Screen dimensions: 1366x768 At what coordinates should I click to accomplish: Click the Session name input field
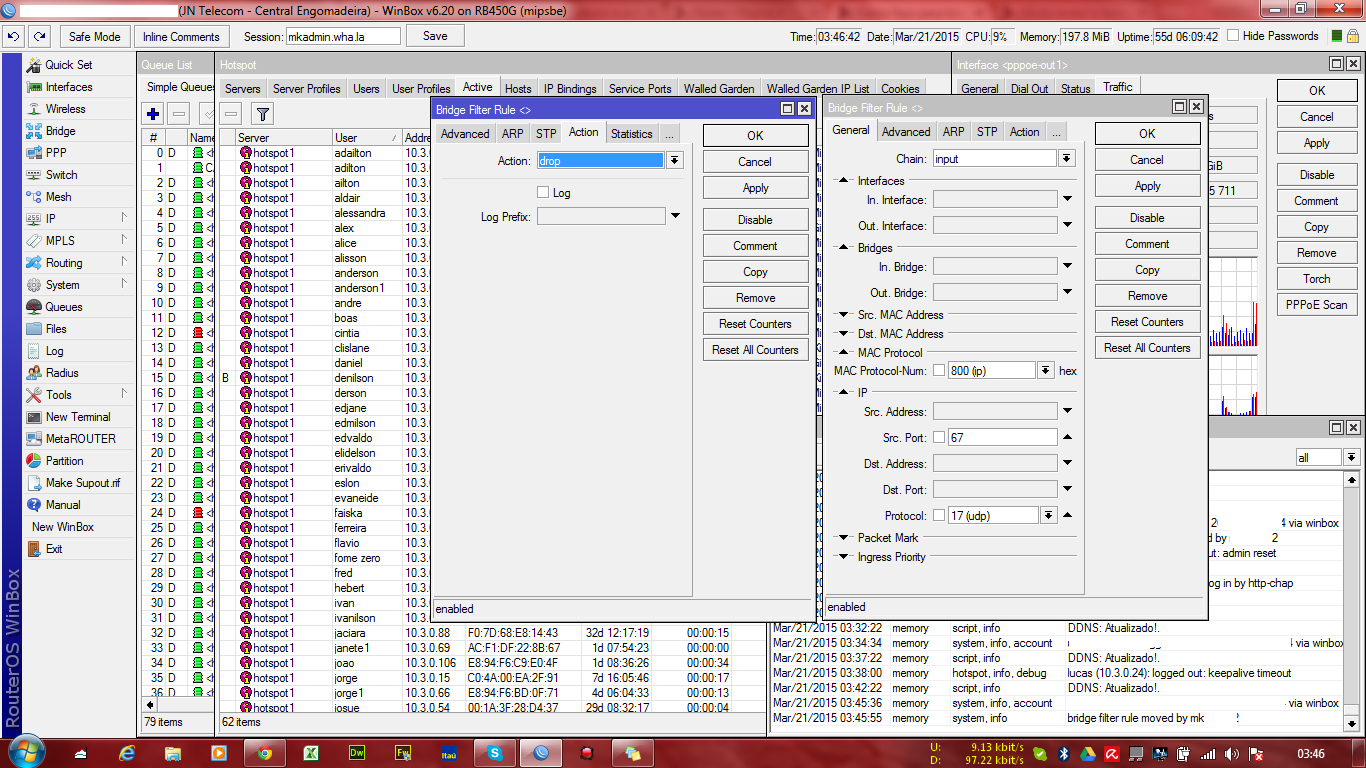pyautogui.click(x=342, y=36)
